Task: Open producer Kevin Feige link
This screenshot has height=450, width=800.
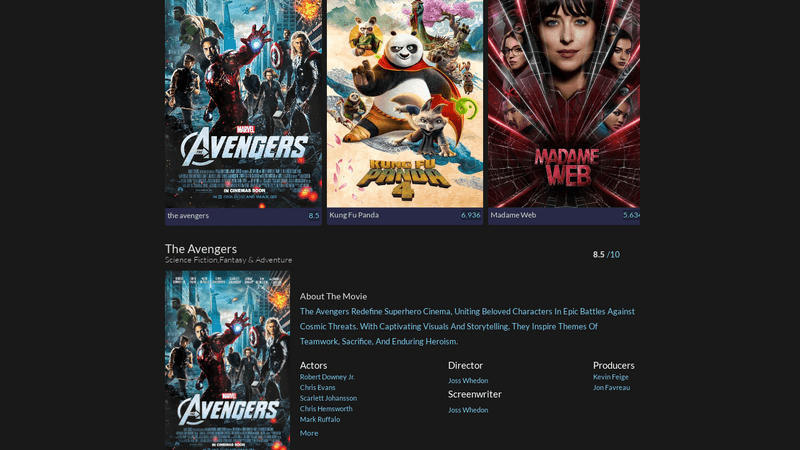Action: (610, 377)
